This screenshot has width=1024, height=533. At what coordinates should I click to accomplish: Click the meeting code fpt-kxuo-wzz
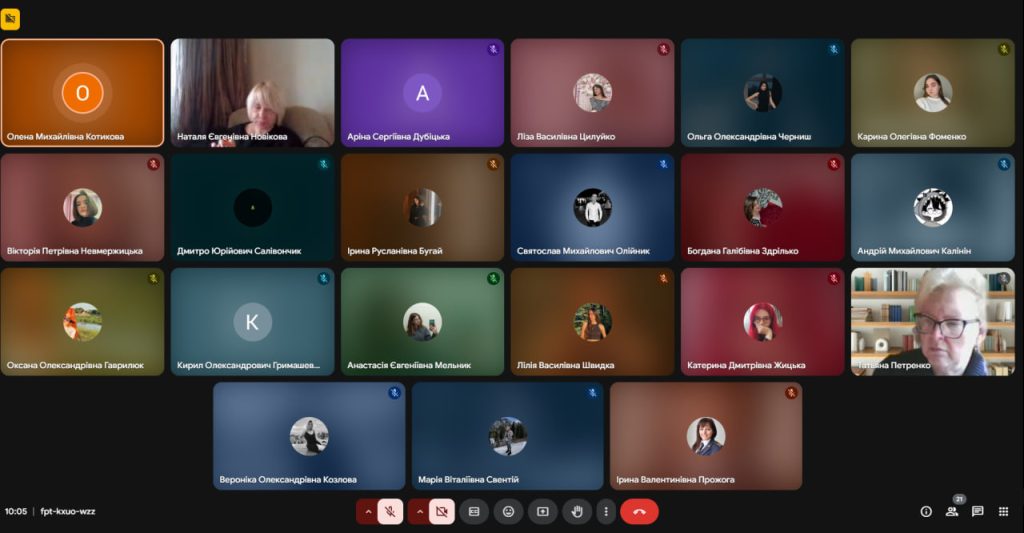click(68, 511)
